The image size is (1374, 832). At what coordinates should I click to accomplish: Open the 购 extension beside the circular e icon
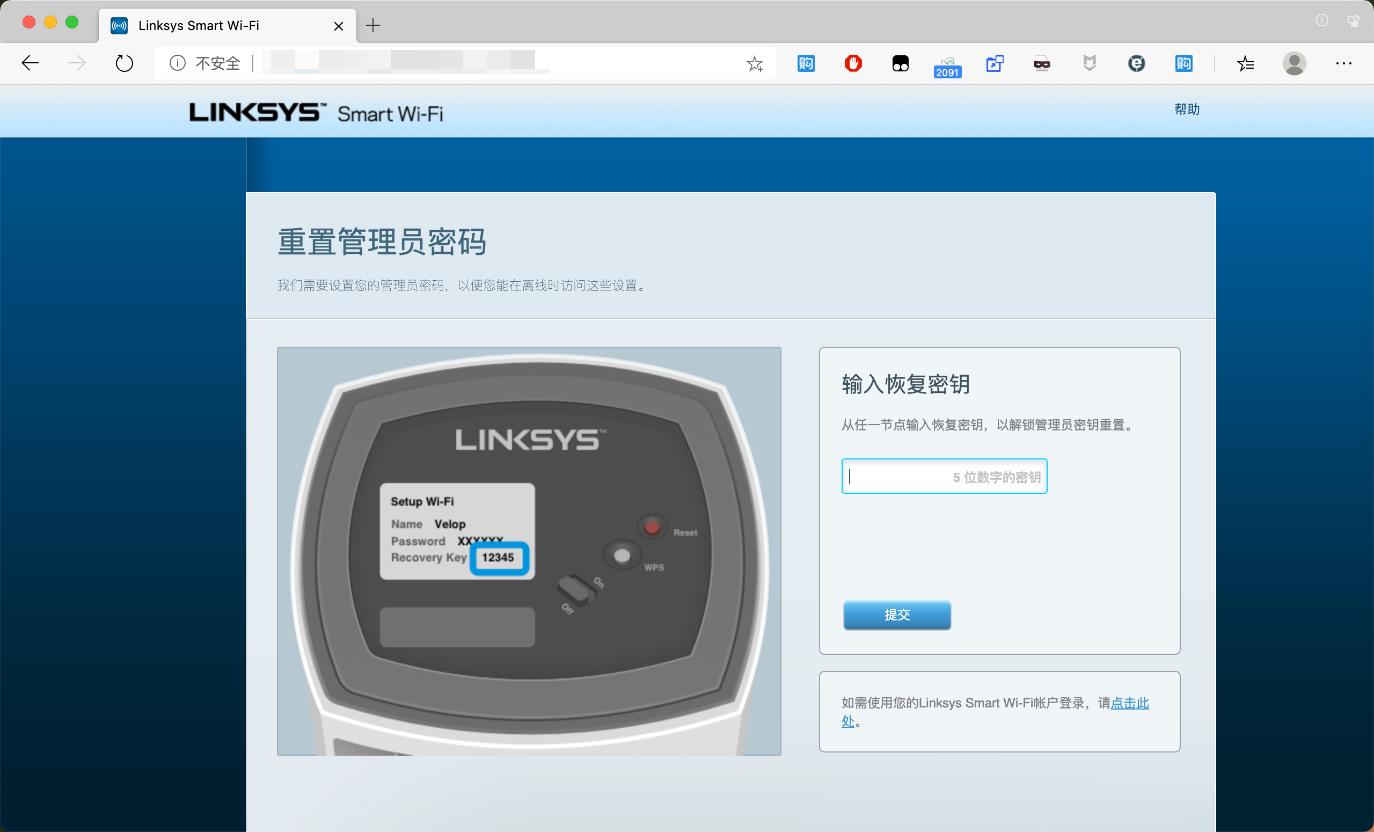pyautogui.click(x=1184, y=63)
